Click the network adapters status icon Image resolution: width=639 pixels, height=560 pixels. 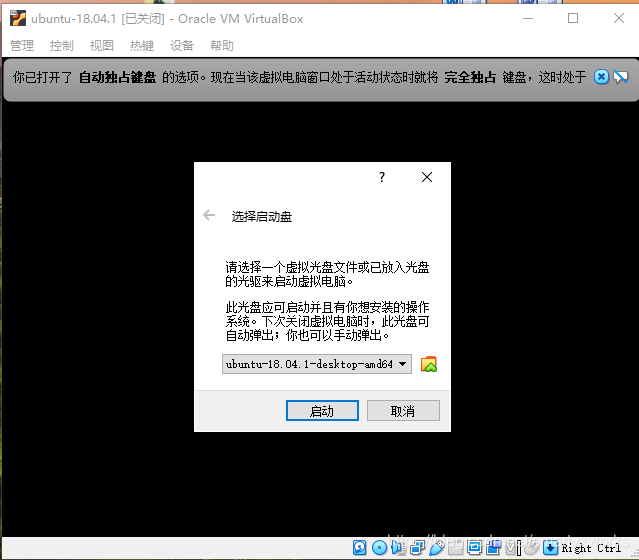417,547
